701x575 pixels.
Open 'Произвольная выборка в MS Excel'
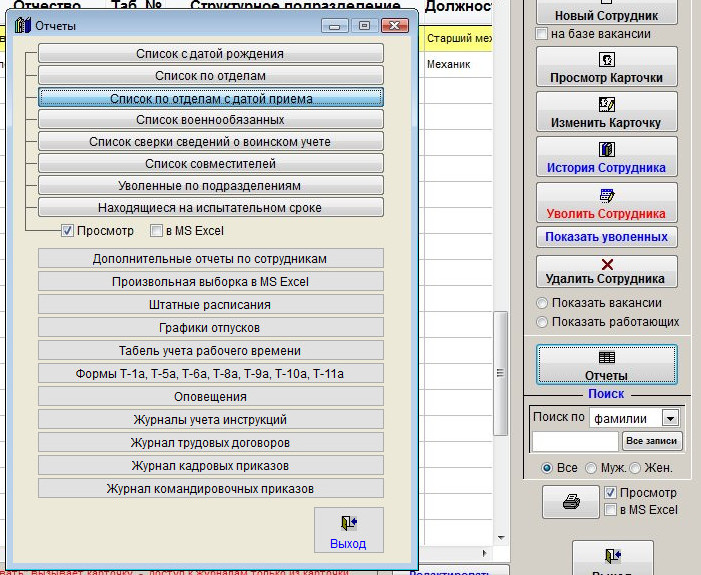pyautogui.click(x=211, y=281)
